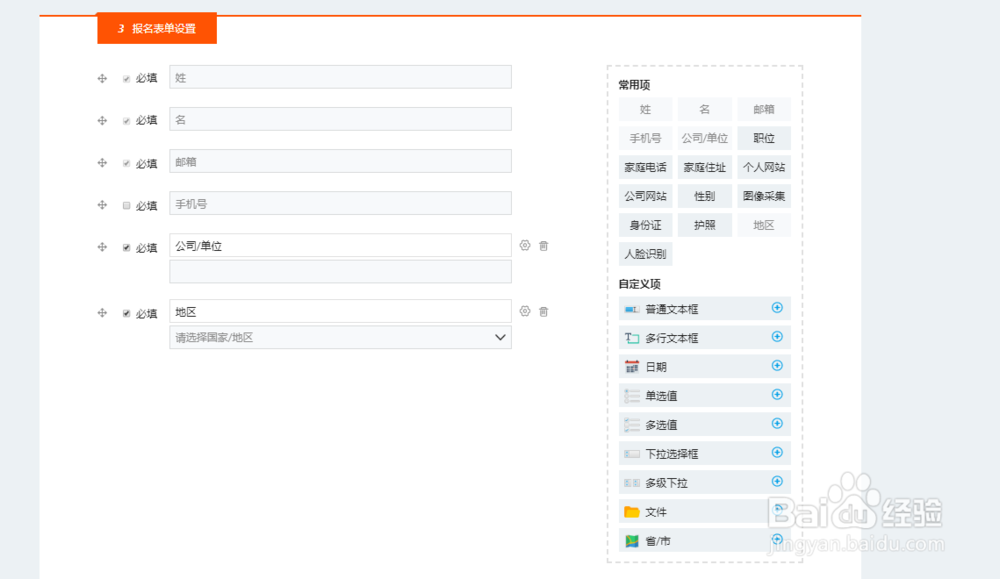Click the 日期 calendar icon

pyautogui.click(x=631, y=367)
